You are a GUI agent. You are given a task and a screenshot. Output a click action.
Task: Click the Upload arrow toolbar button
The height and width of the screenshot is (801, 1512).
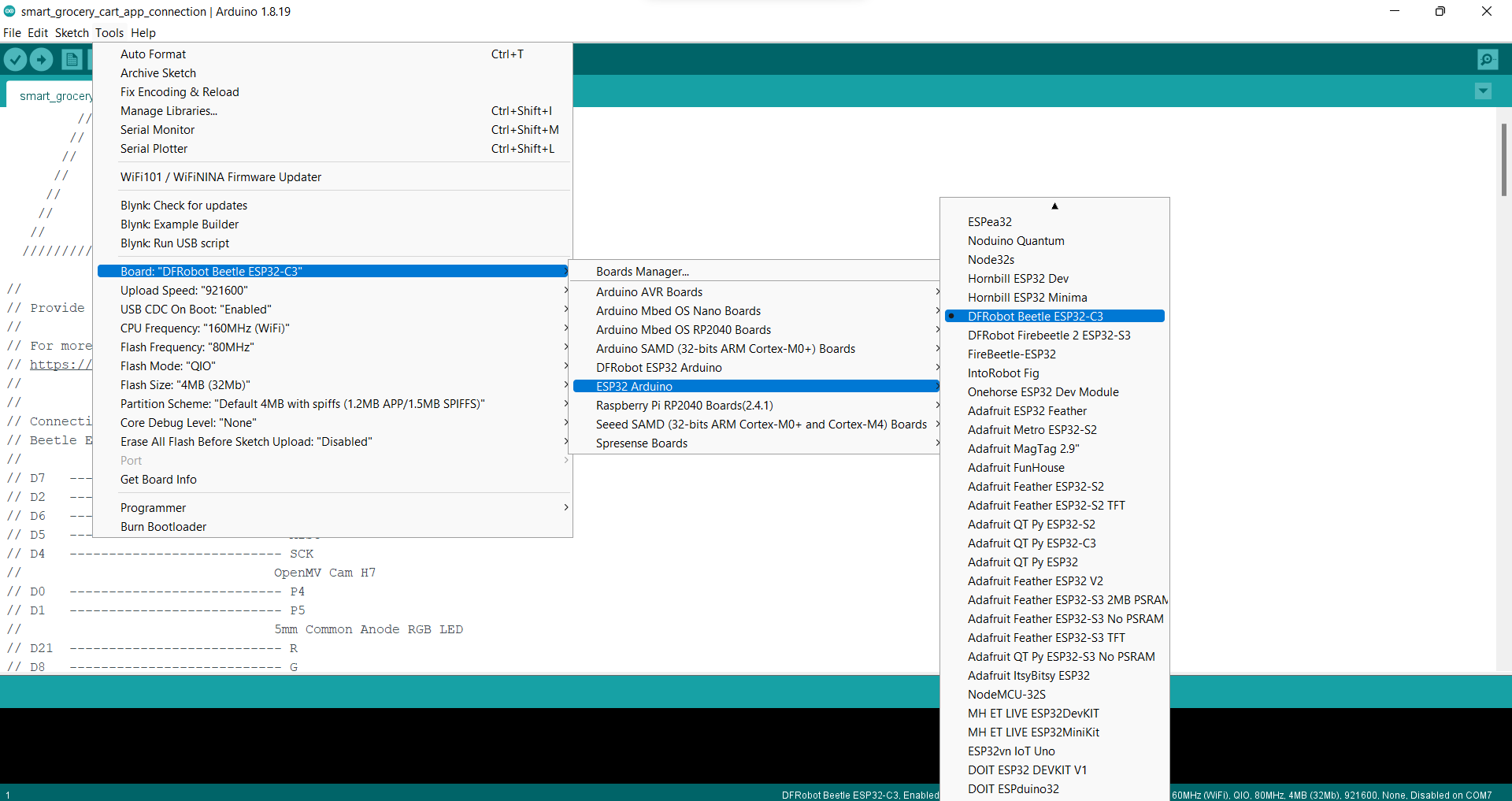[x=42, y=59]
